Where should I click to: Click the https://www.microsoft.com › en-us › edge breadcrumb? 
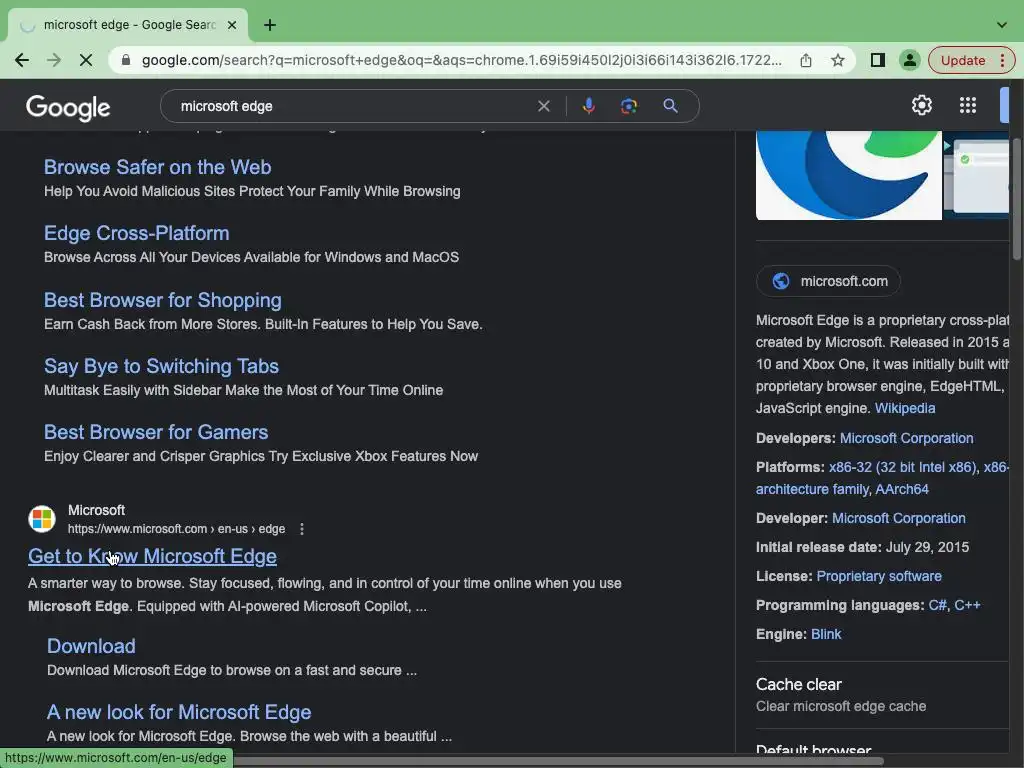(176, 529)
